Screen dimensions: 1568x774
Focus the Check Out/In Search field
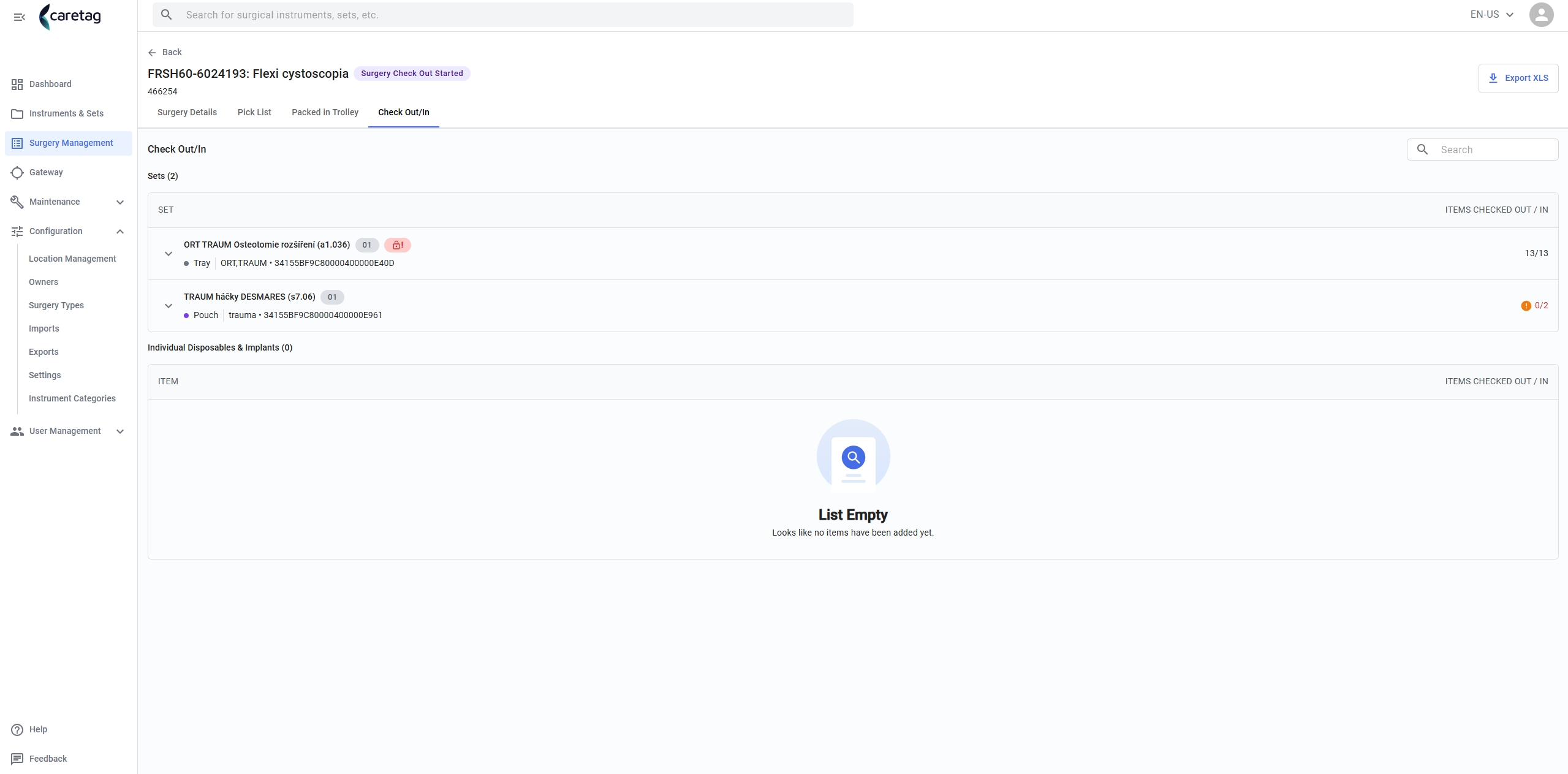pyautogui.click(x=1482, y=150)
